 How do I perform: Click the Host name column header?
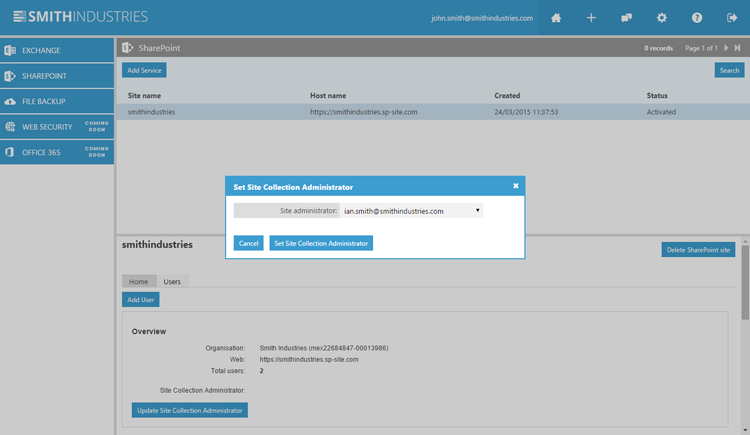(x=328, y=96)
